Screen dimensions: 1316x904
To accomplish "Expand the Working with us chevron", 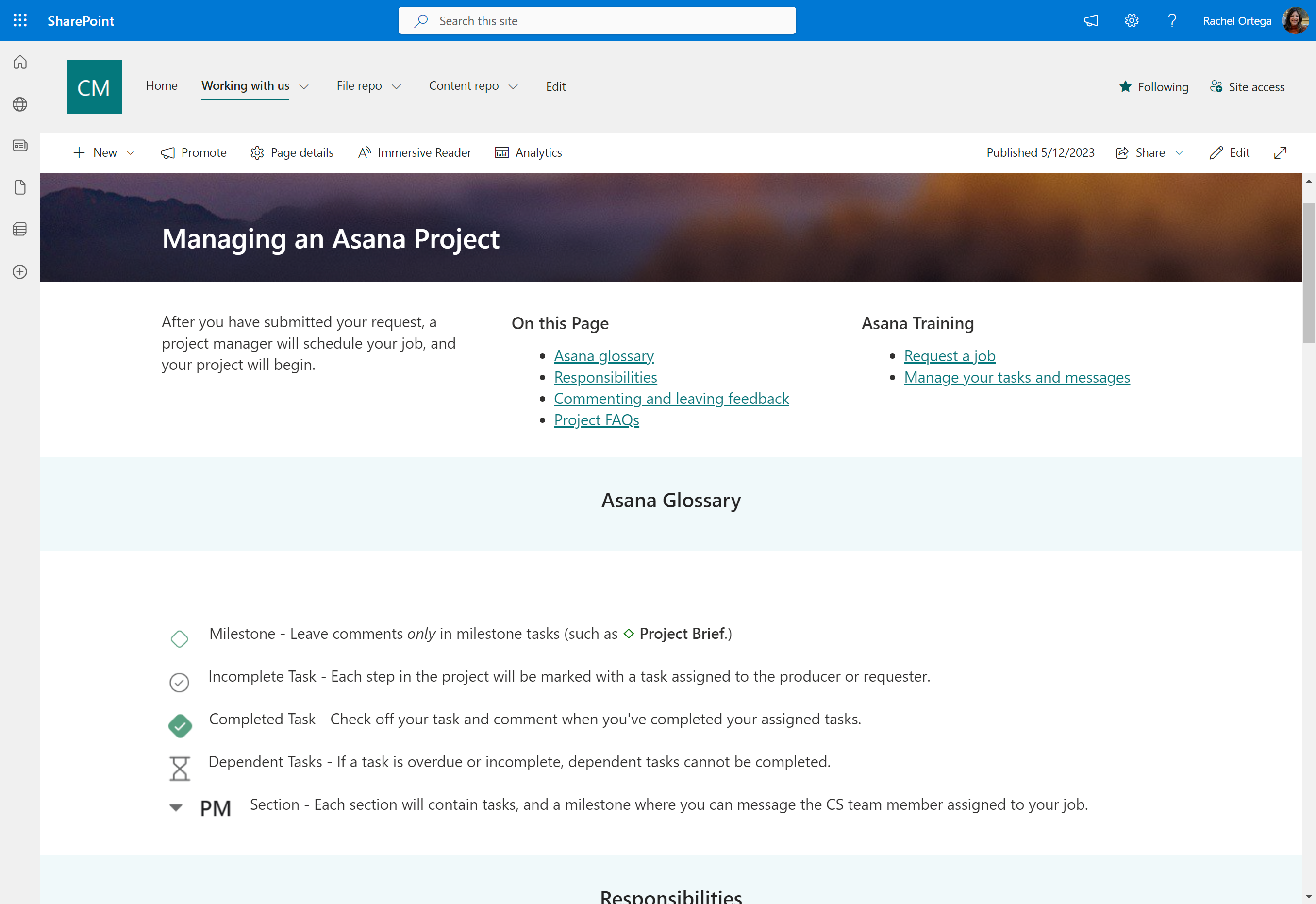I will [304, 86].
